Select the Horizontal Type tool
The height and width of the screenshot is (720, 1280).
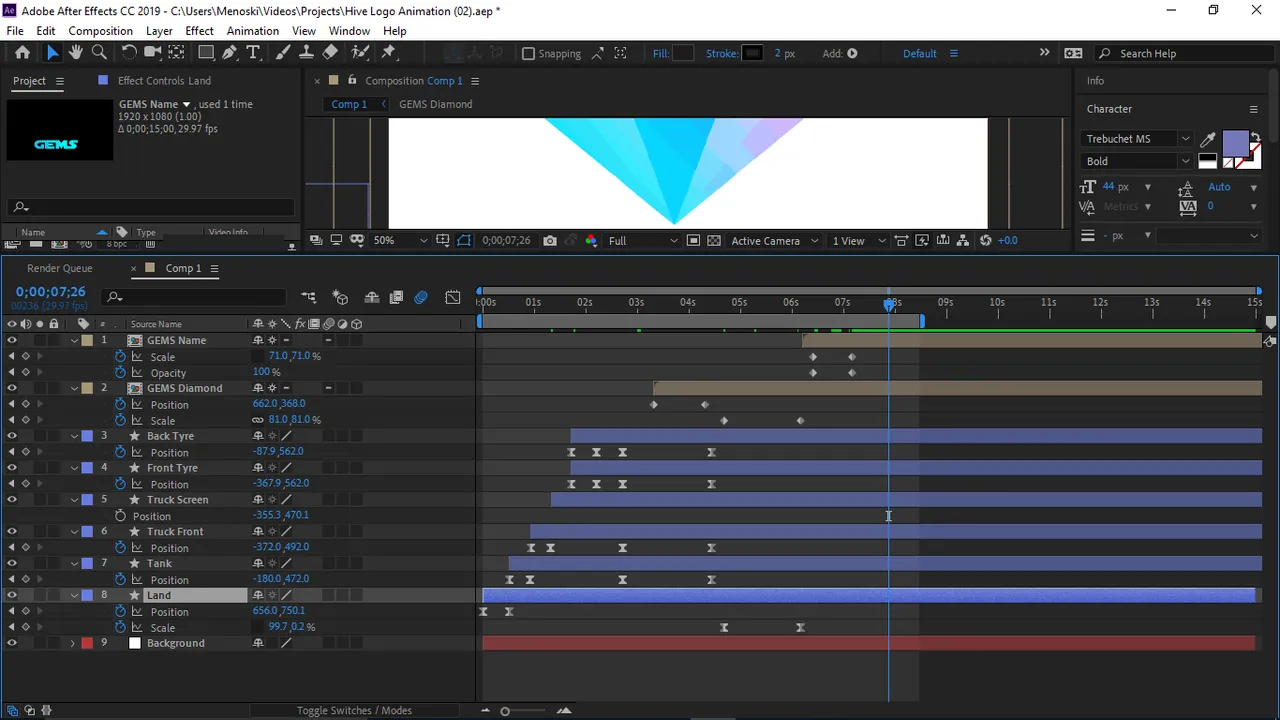[253, 53]
